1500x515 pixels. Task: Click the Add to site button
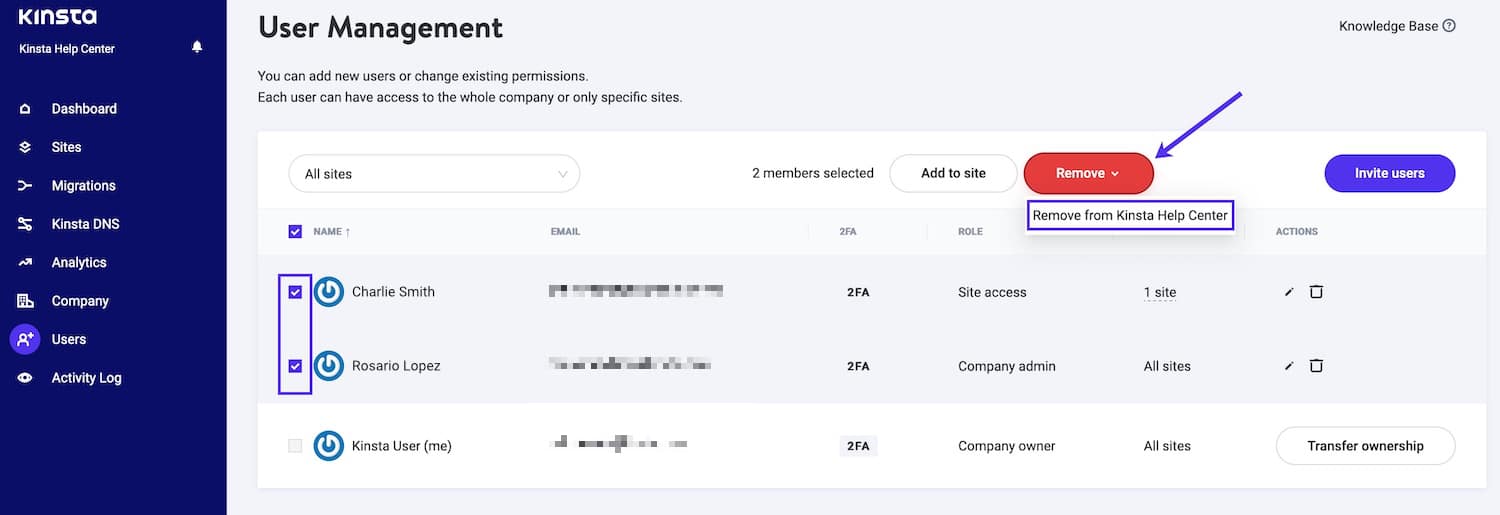953,173
